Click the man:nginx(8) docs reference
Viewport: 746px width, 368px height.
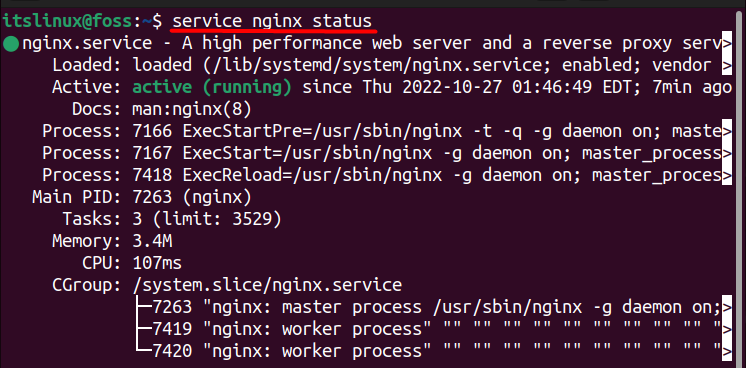tap(192, 109)
